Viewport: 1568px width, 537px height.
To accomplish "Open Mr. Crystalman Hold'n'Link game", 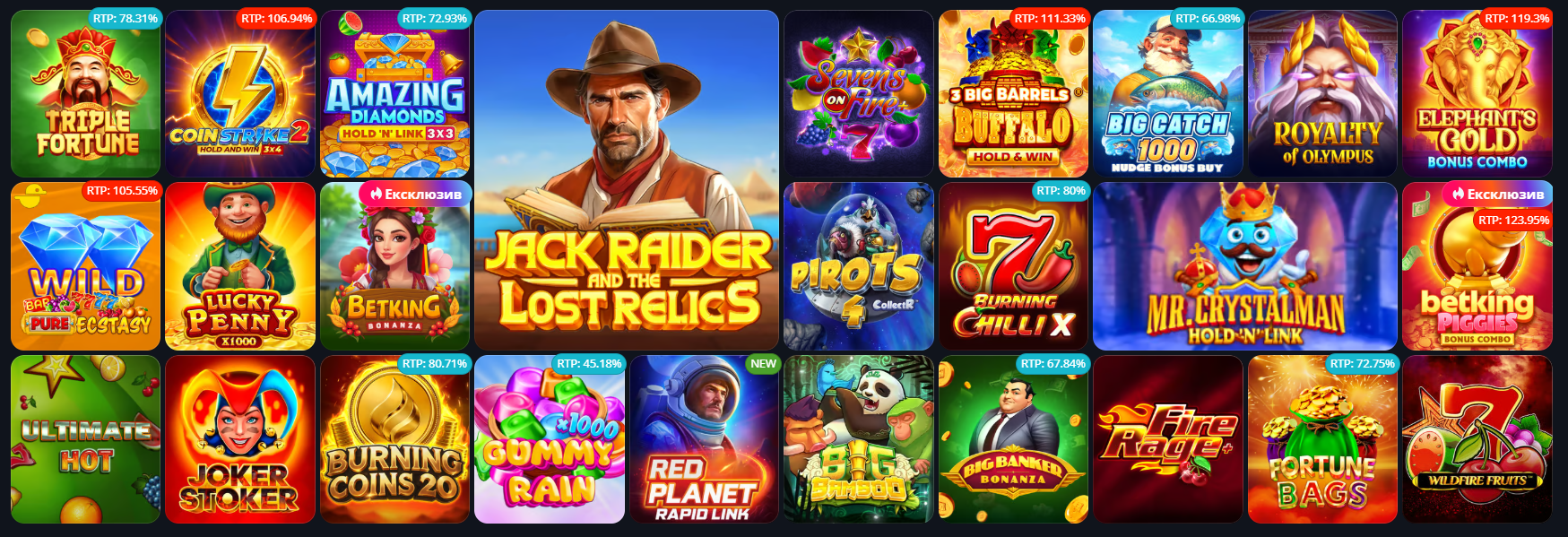I will click(x=1245, y=266).
